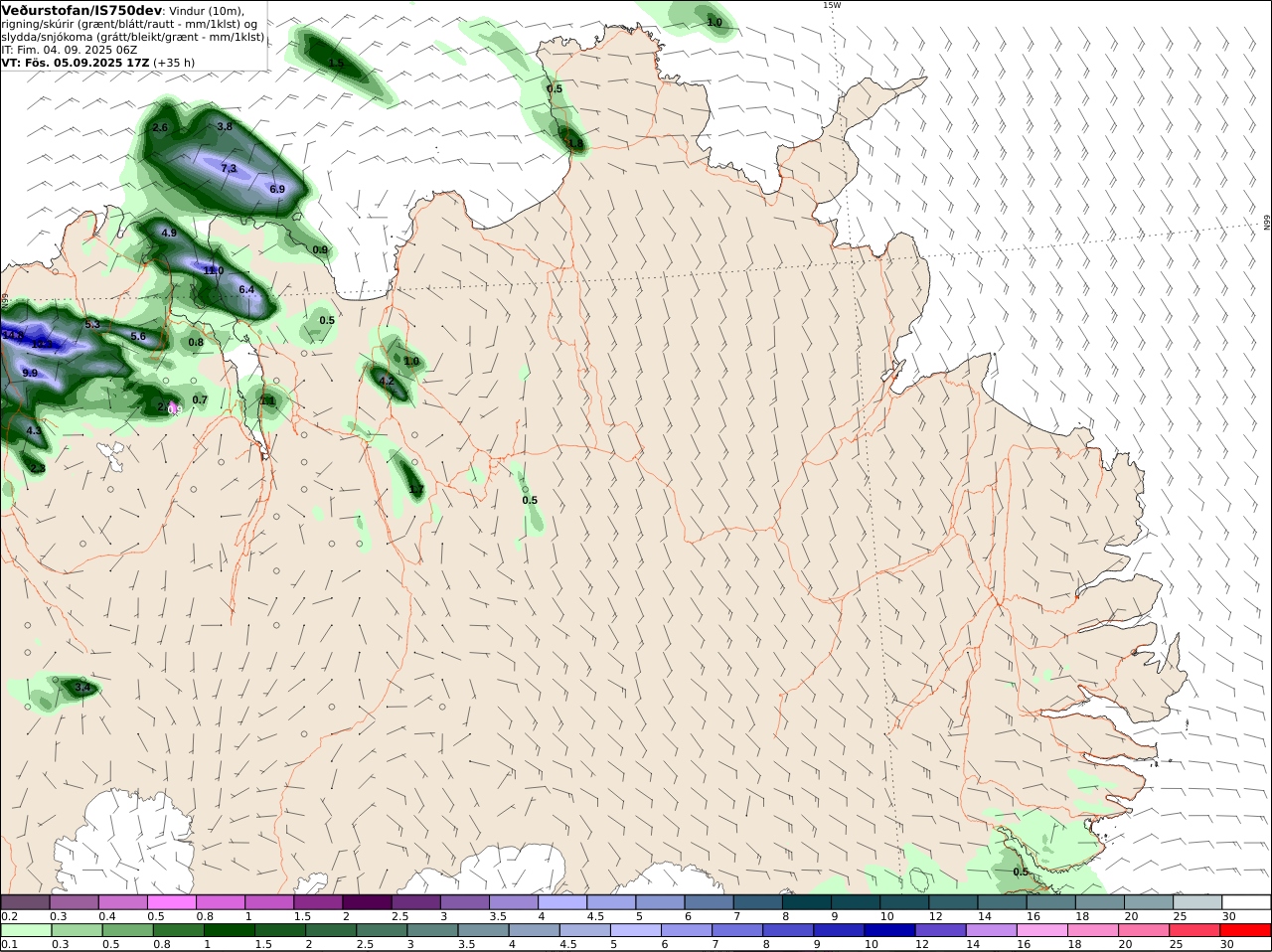1272x952 pixels.
Task: Click the white swatch labelled 30 in upper legend
Action: coord(1246,901)
